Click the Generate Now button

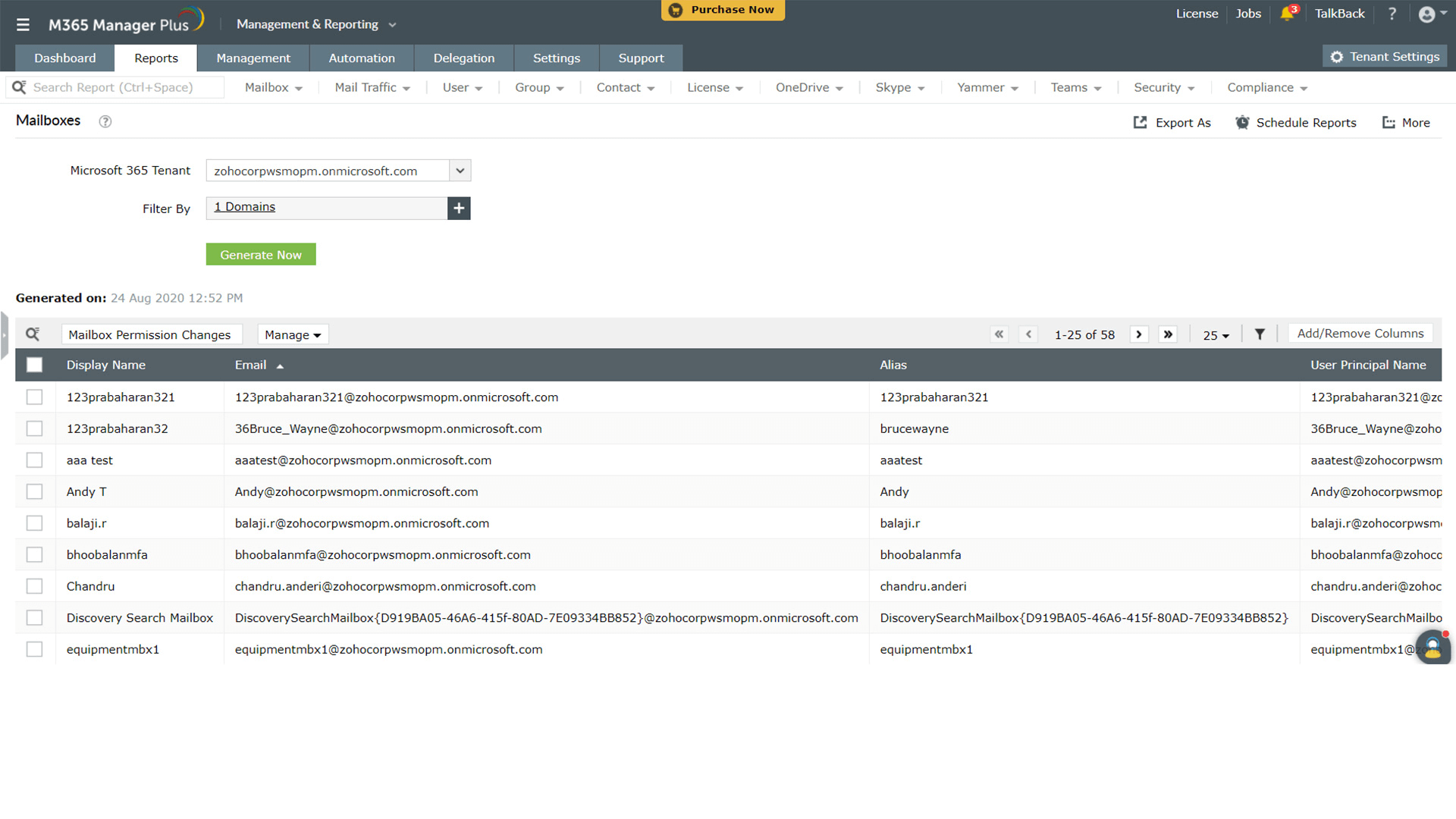[260, 254]
